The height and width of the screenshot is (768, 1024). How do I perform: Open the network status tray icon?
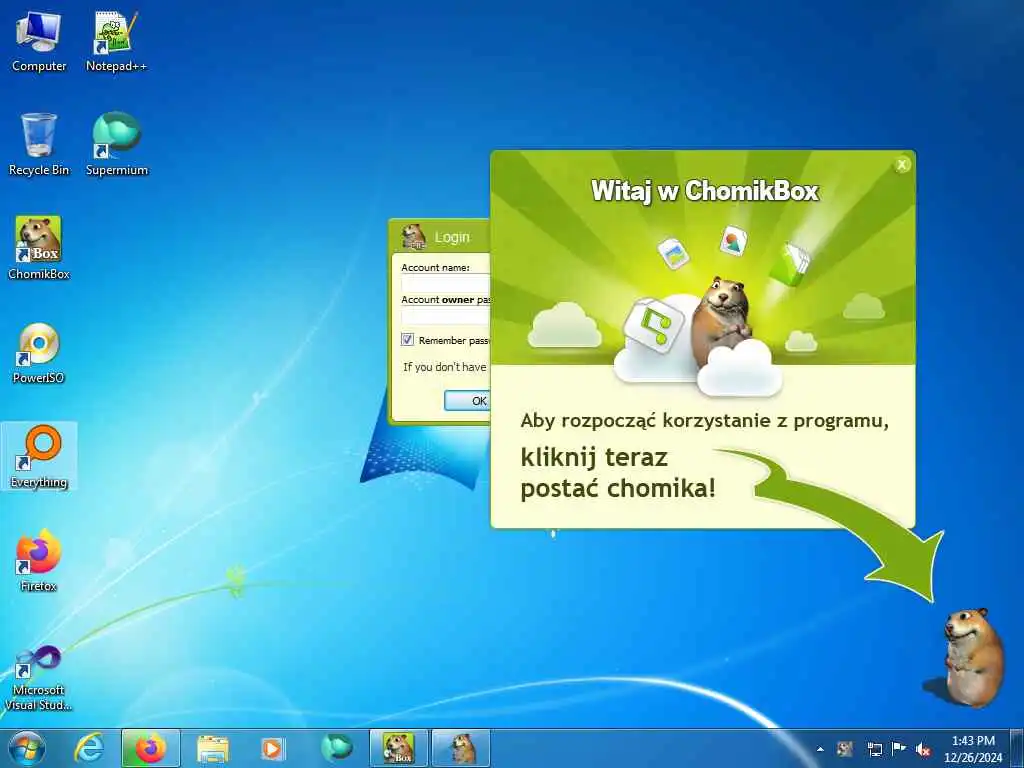(874, 749)
